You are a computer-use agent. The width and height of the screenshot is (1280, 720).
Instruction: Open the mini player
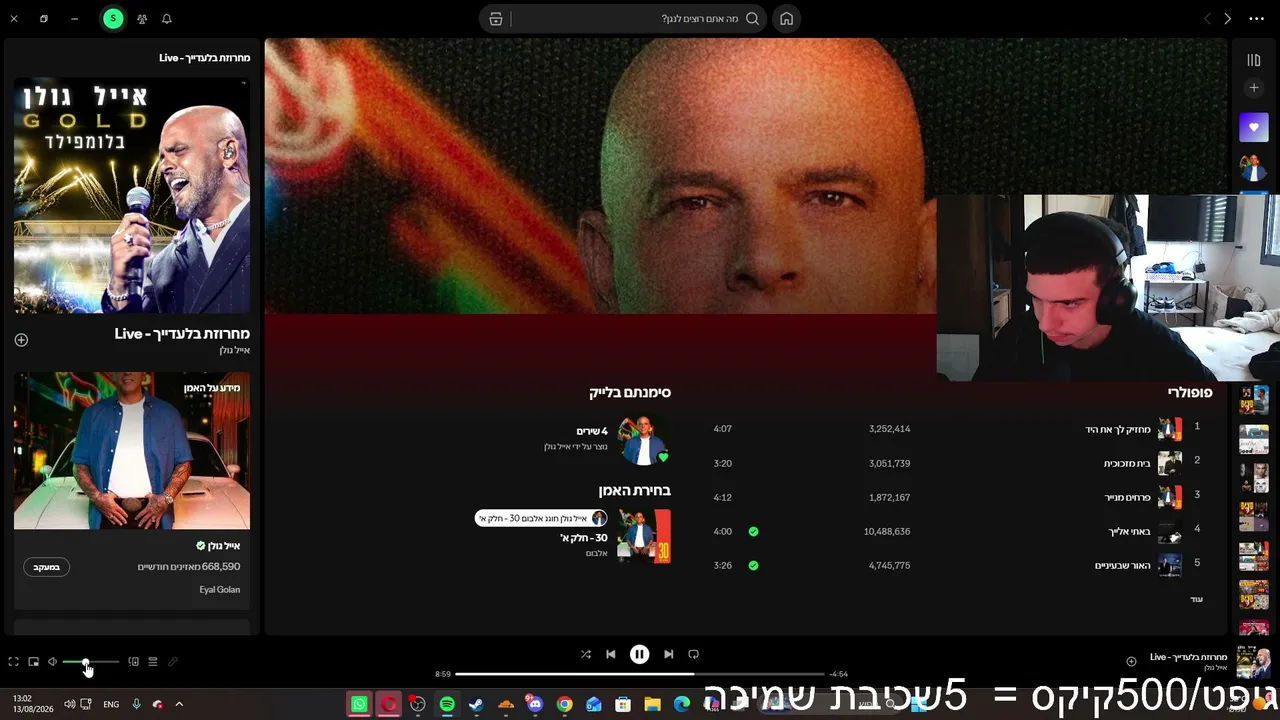point(33,662)
